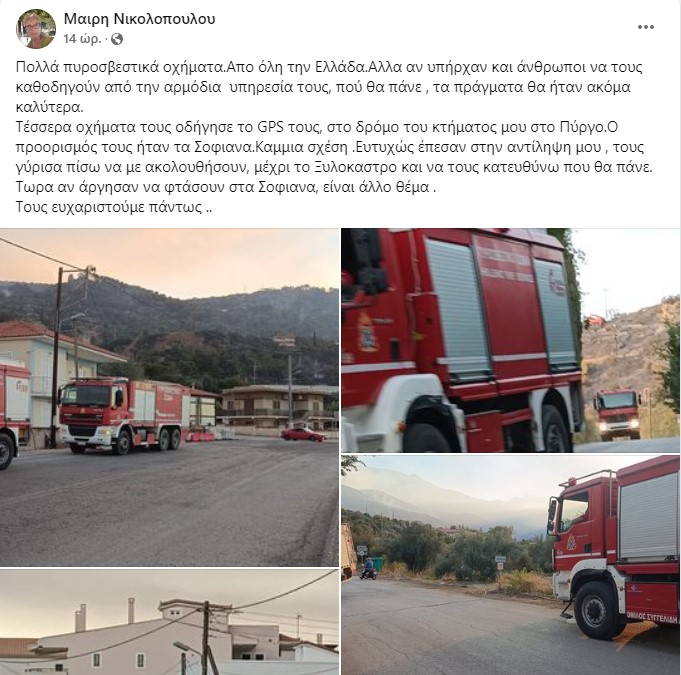Click the red car in the street photo
Viewport: 681px width, 675px height.
[303, 434]
